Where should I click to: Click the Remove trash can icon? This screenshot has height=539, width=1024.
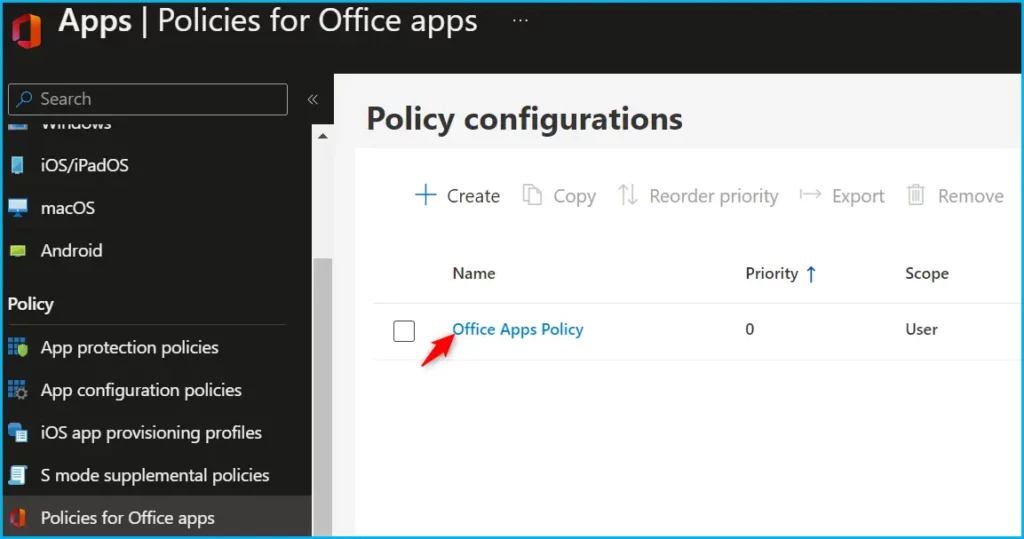pos(916,195)
